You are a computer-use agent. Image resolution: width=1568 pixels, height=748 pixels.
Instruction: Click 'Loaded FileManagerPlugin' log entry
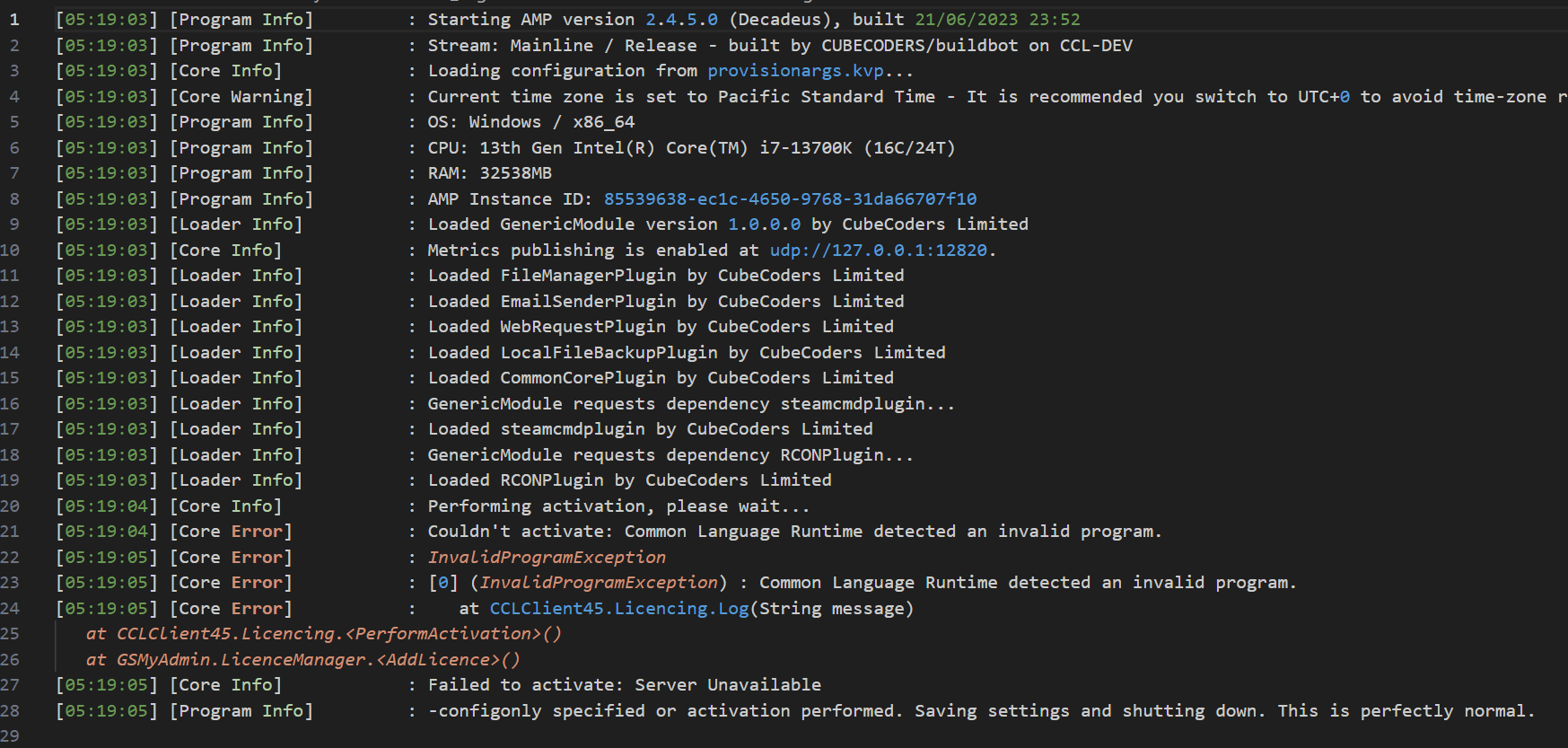pyautogui.click(x=665, y=276)
